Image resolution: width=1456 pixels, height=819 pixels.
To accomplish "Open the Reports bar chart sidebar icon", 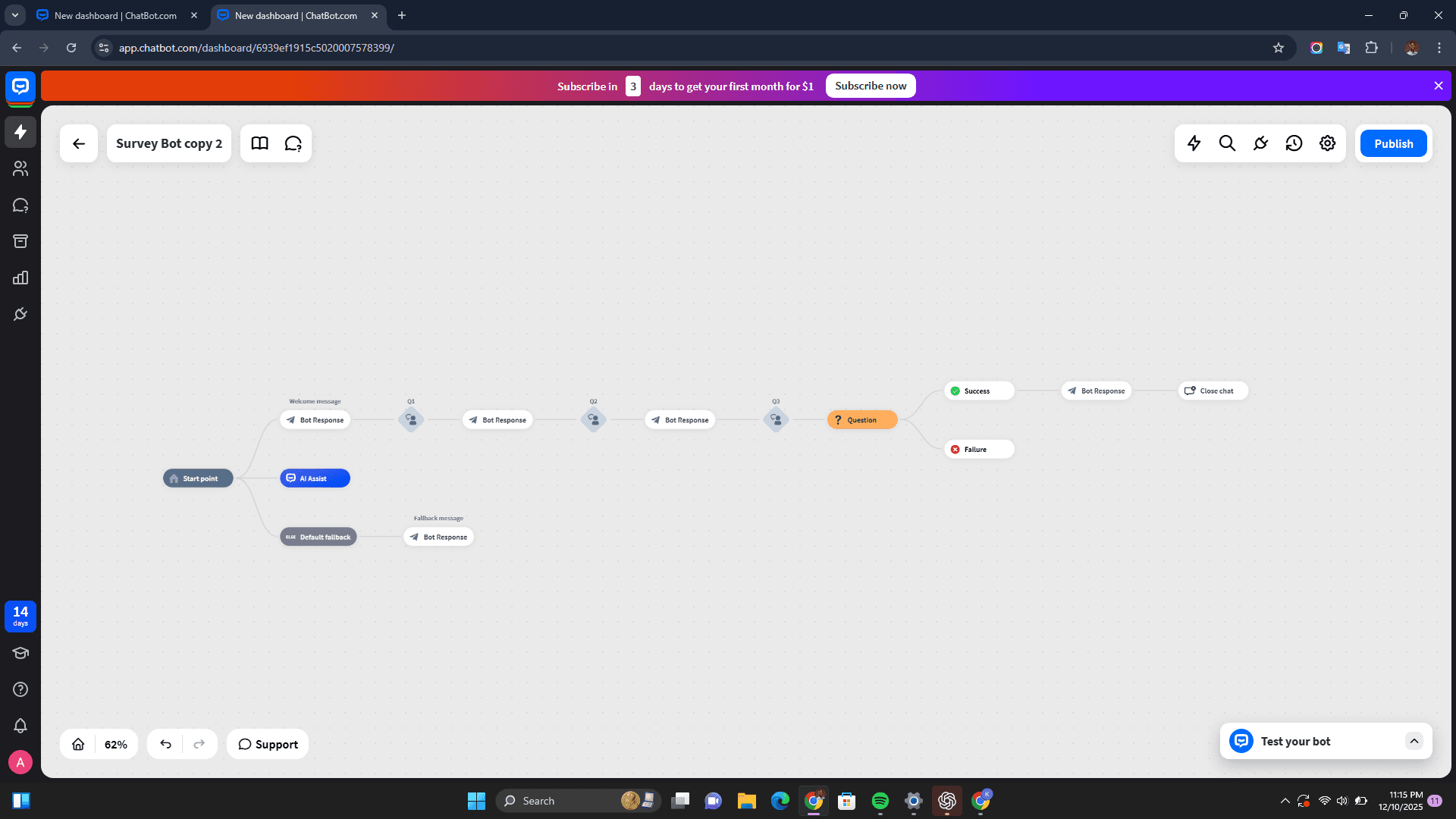I will point(20,278).
